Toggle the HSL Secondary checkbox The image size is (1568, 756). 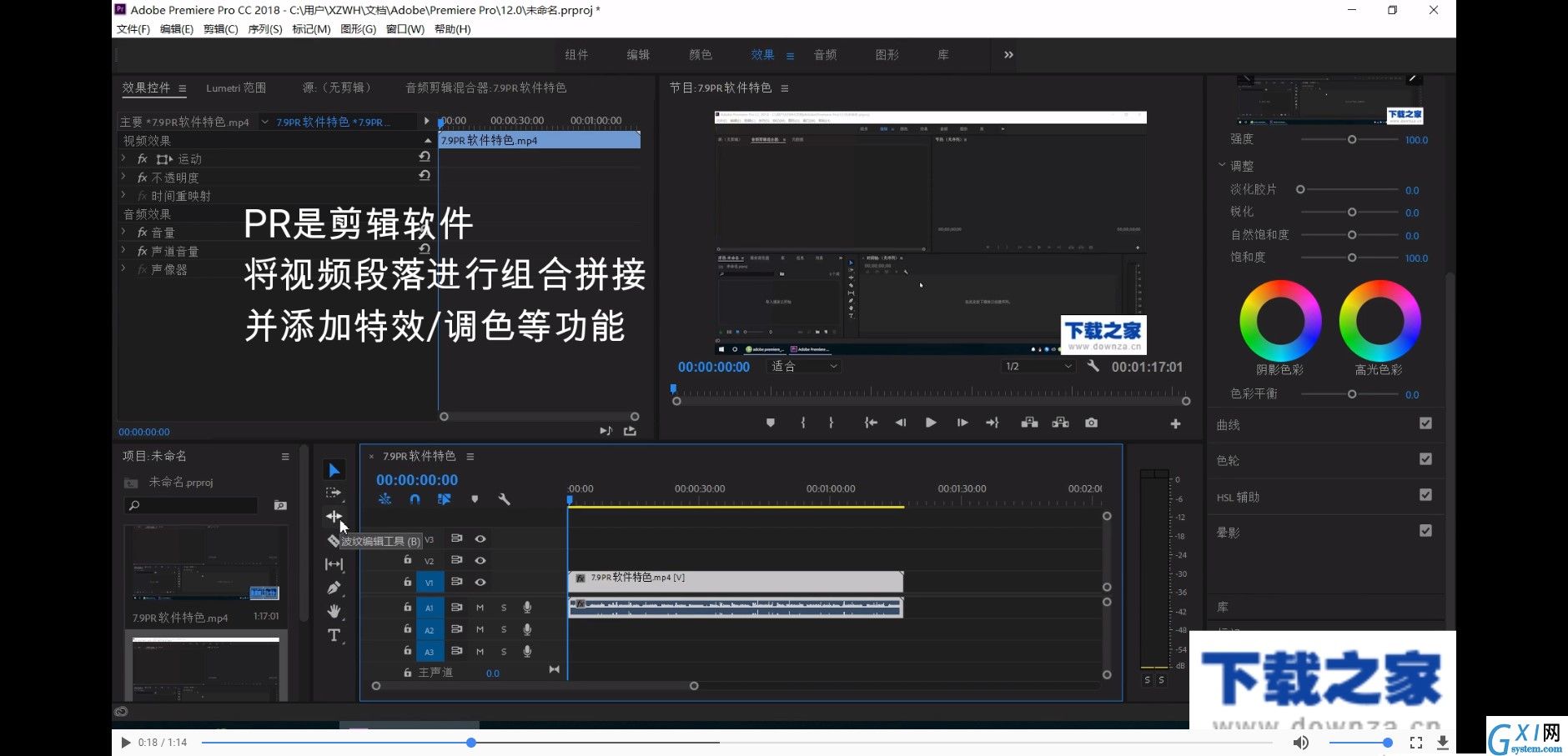[x=1426, y=495]
